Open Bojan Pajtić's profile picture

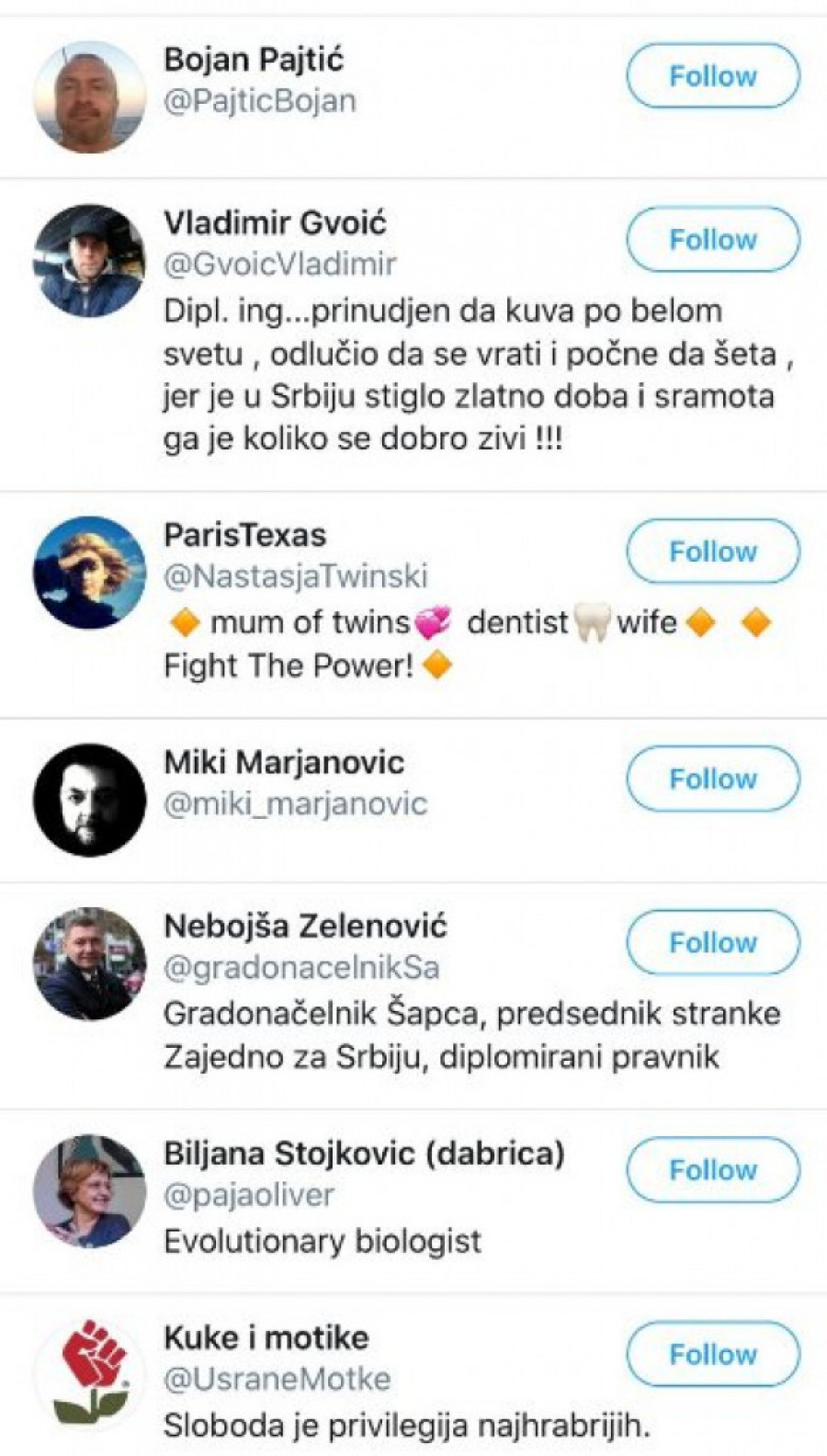89,97
